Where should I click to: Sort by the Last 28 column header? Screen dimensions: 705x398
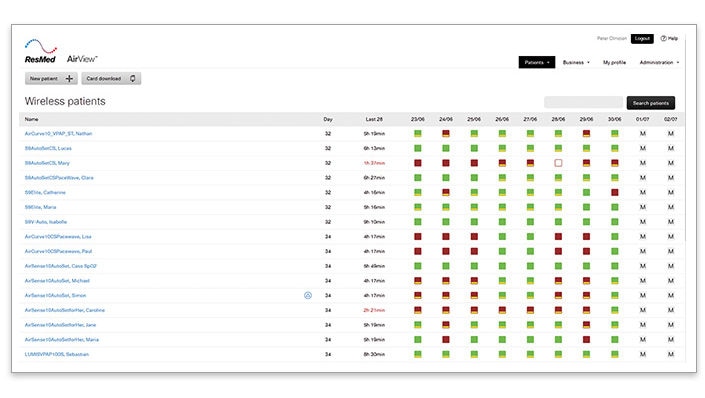tap(374, 119)
